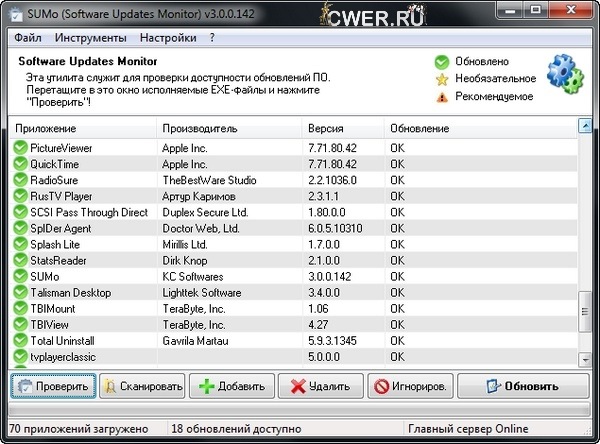The image size is (600, 444).
Task: Click the Обновить button
Action: 523,386
